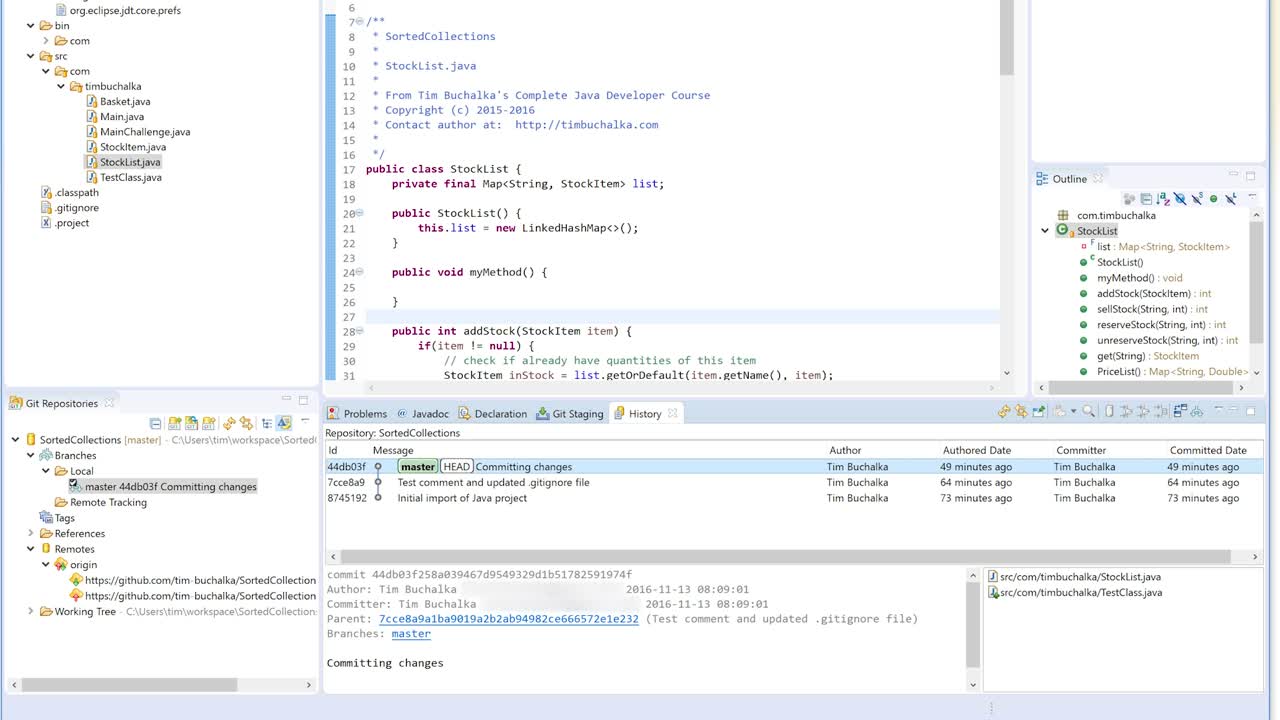This screenshot has width=1280, height=720.
Task: Toggle hierarchical branch layout in Git Repositories
Action: [x=267, y=424]
